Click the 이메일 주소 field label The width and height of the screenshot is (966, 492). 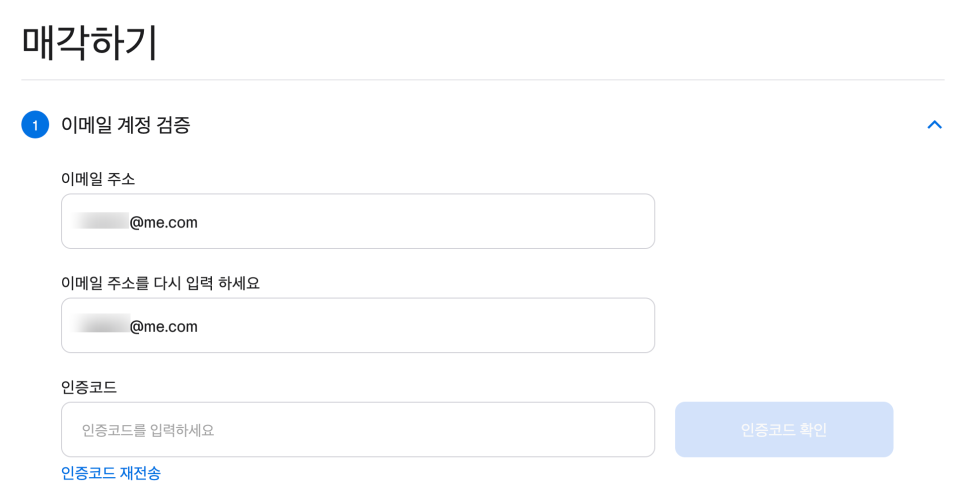(x=98, y=179)
